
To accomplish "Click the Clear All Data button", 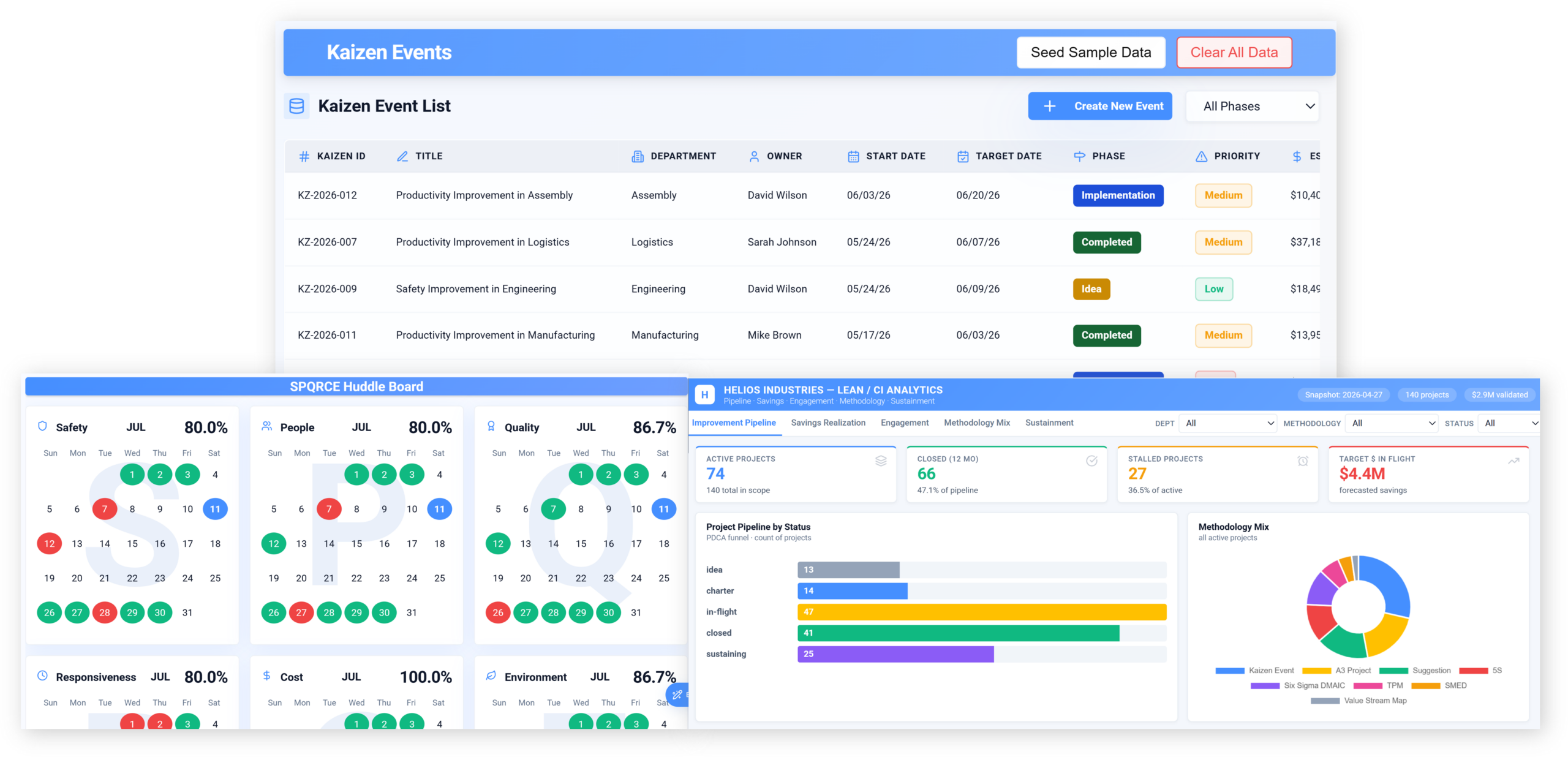I will click(1234, 53).
